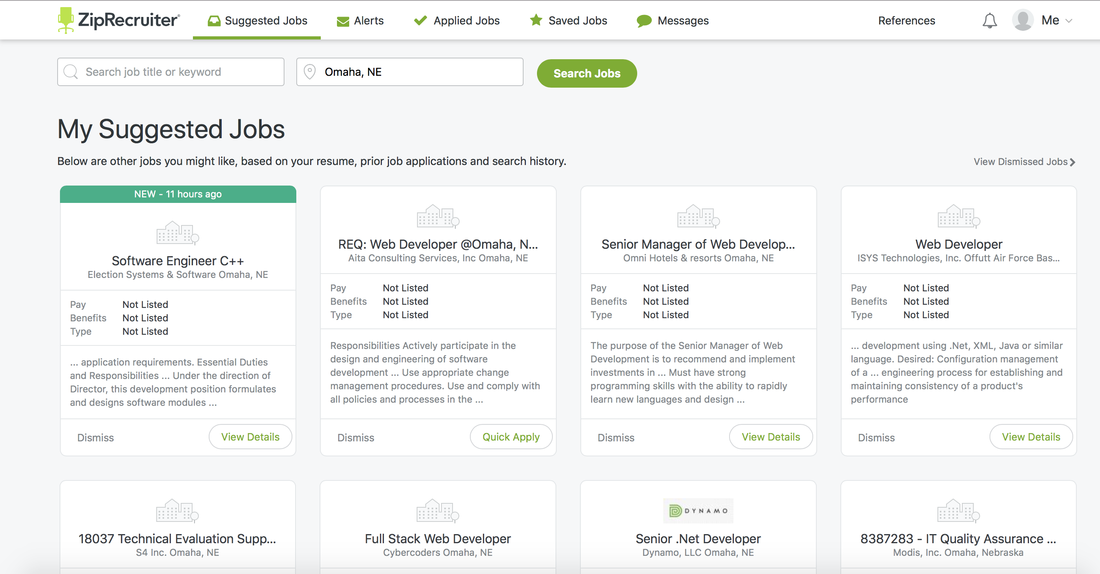View Details for ISYS Web Developer
Viewport: 1100px width, 574px height.
[1031, 436]
